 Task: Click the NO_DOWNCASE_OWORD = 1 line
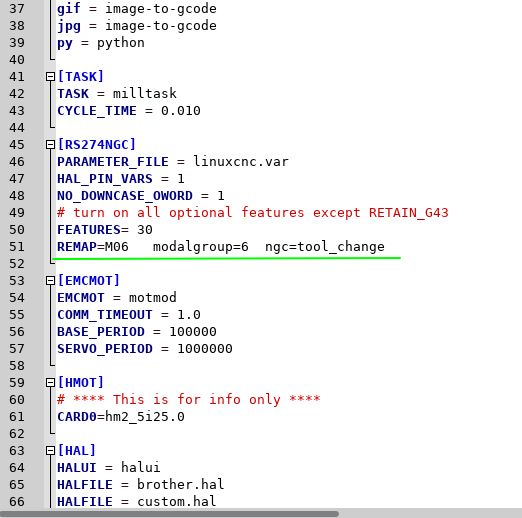pyautogui.click(x=141, y=196)
